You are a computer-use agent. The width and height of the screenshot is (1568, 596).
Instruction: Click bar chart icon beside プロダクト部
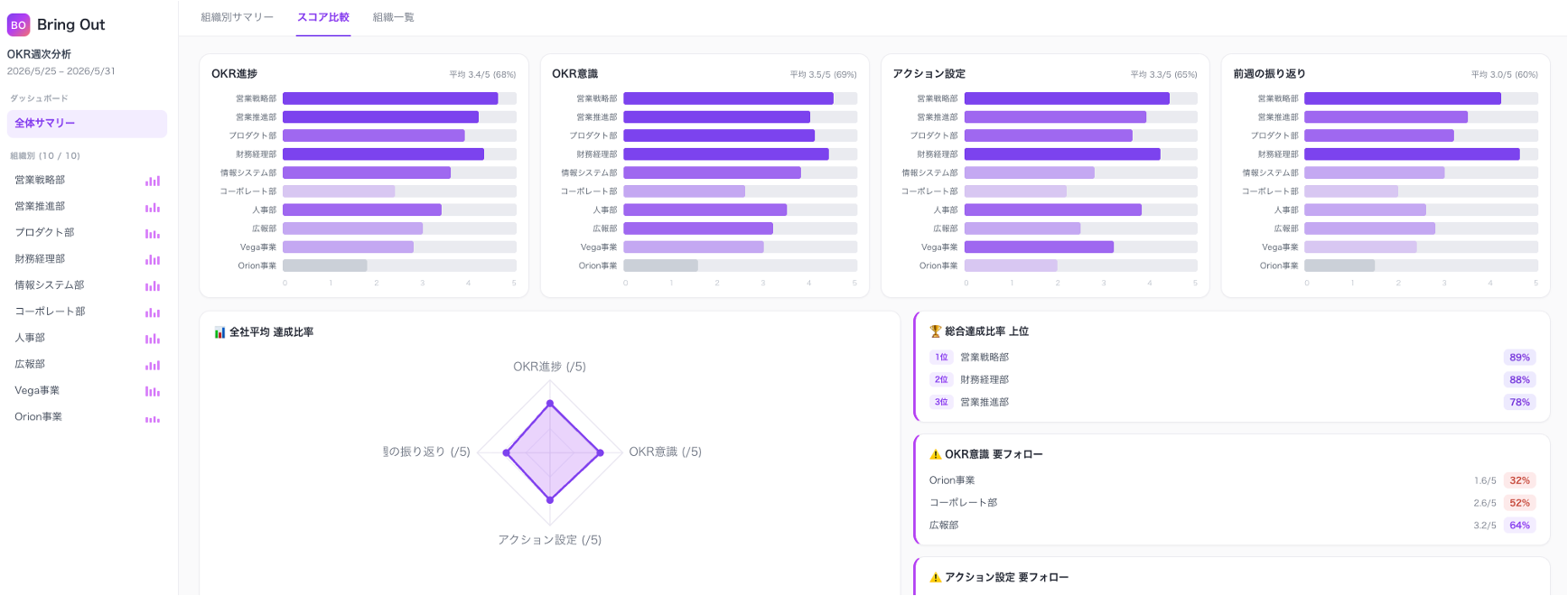click(153, 233)
